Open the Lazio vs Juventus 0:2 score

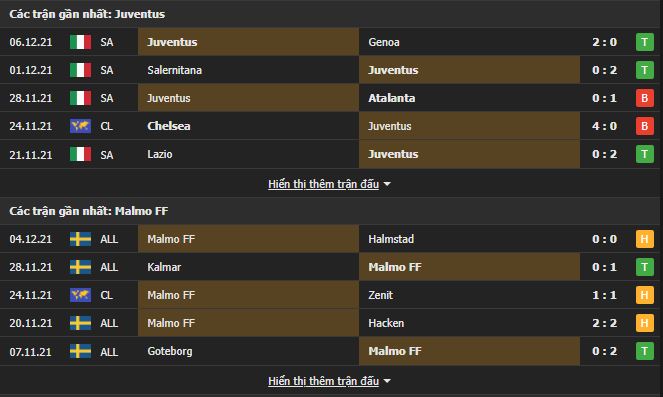[604, 154]
